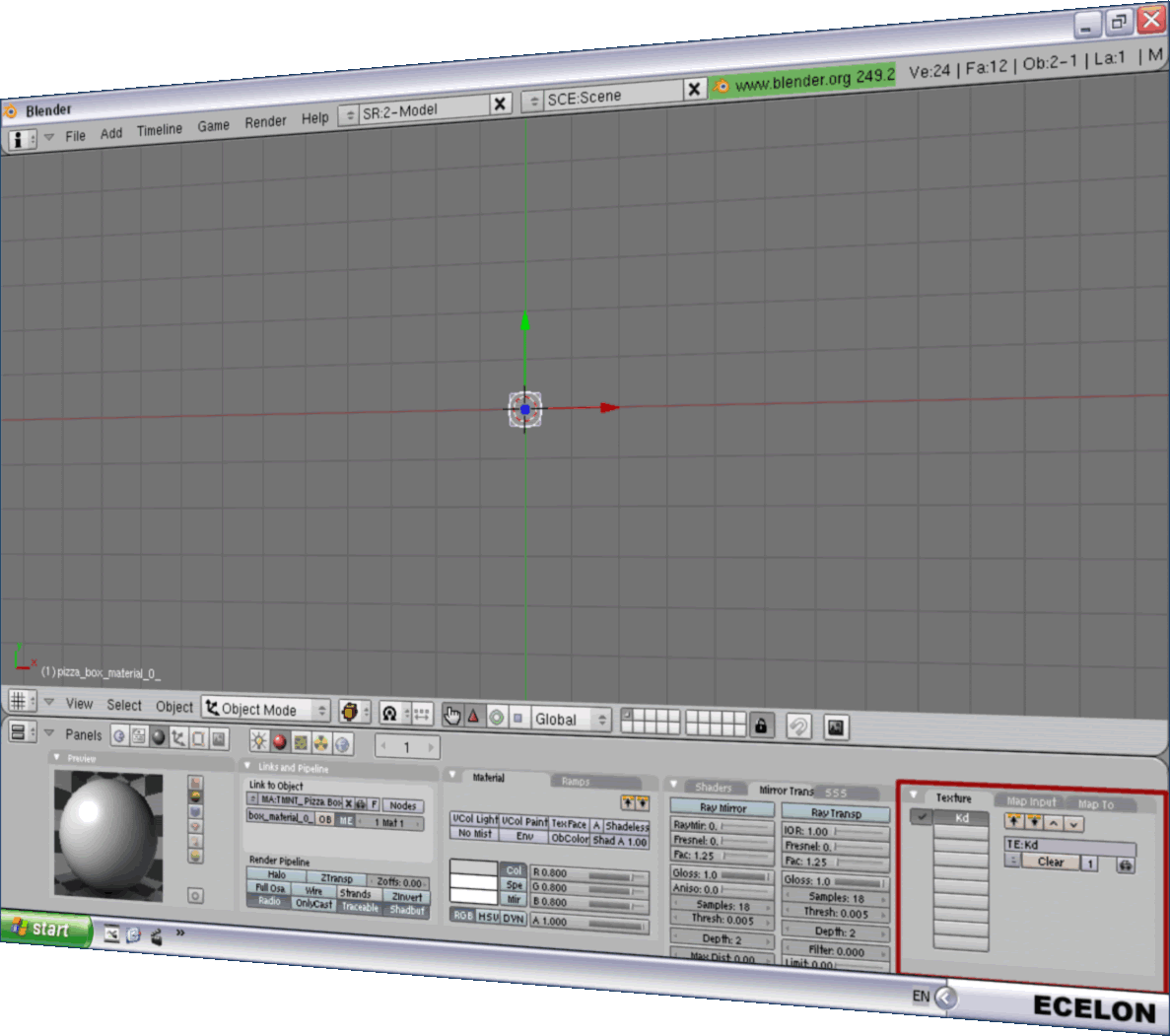Open the Editing context icon

coord(198,739)
